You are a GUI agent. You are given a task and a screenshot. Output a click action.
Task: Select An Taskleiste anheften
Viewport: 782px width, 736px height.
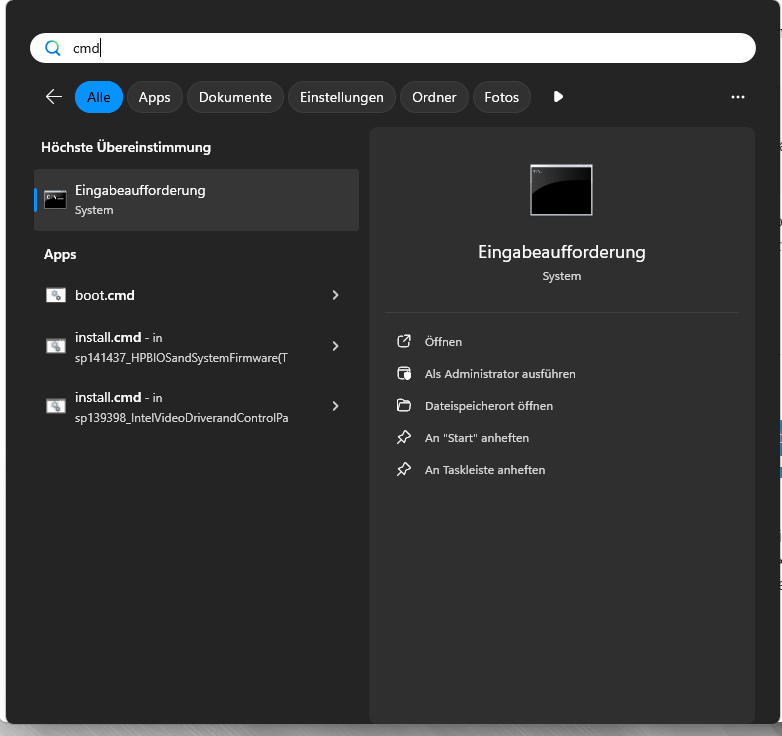pyautogui.click(x=484, y=470)
